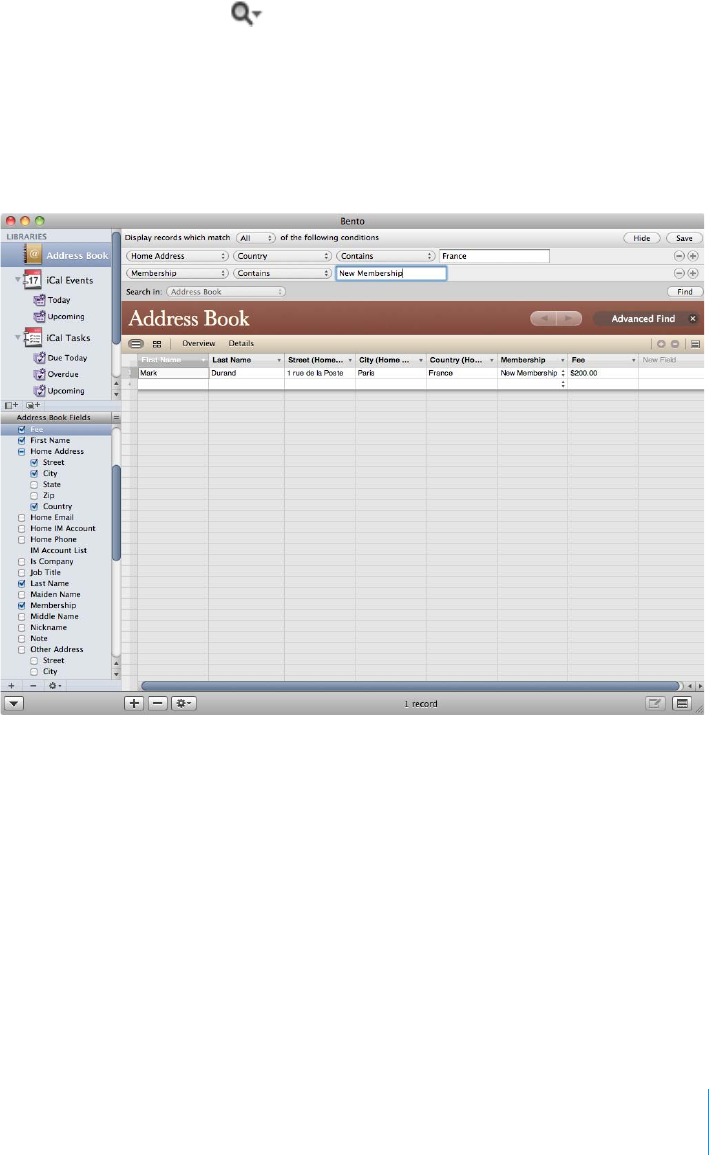Go to the next record arrow
Image resolution: width=709 pixels, height=1155 pixels.
(569, 318)
